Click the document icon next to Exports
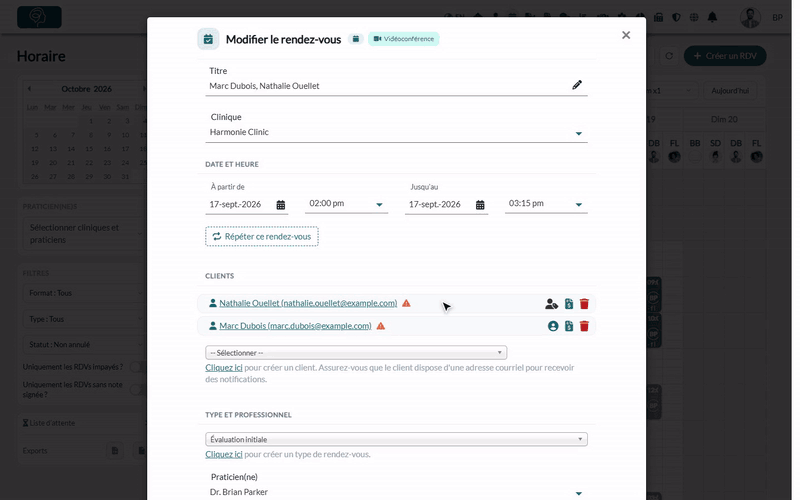The image size is (800, 500). point(115,451)
